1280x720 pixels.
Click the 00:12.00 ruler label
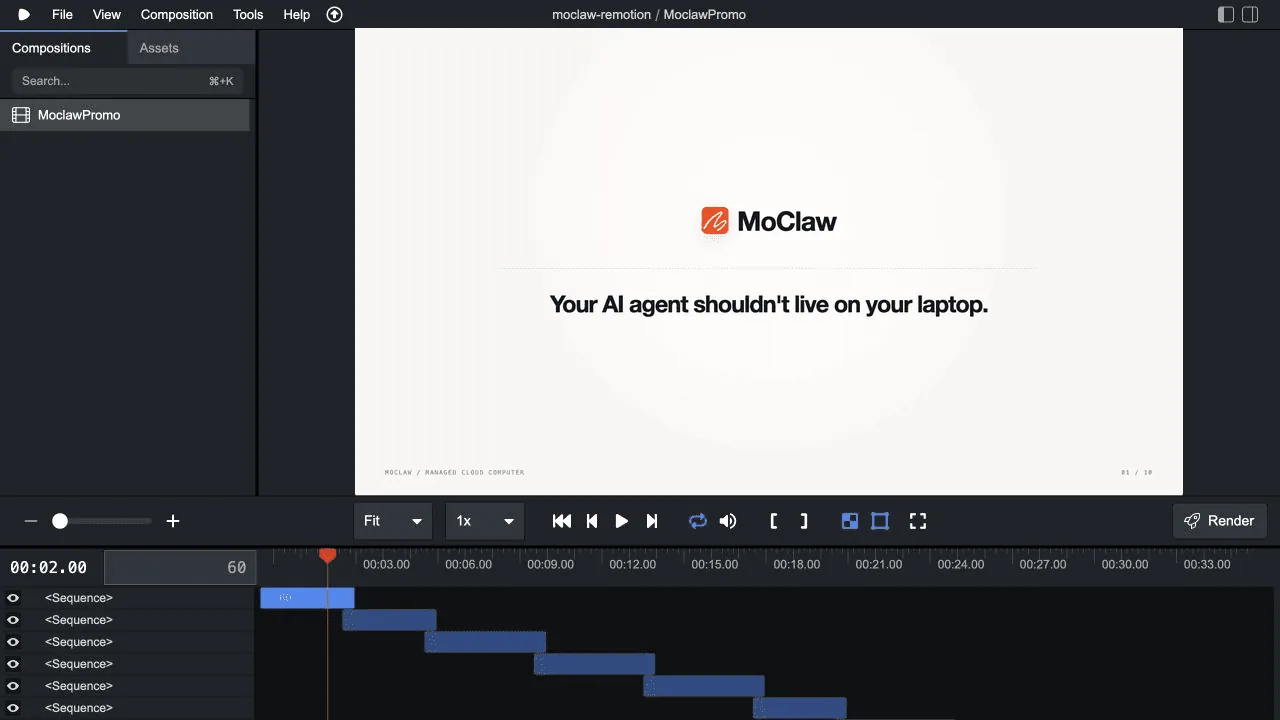coord(633,564)
